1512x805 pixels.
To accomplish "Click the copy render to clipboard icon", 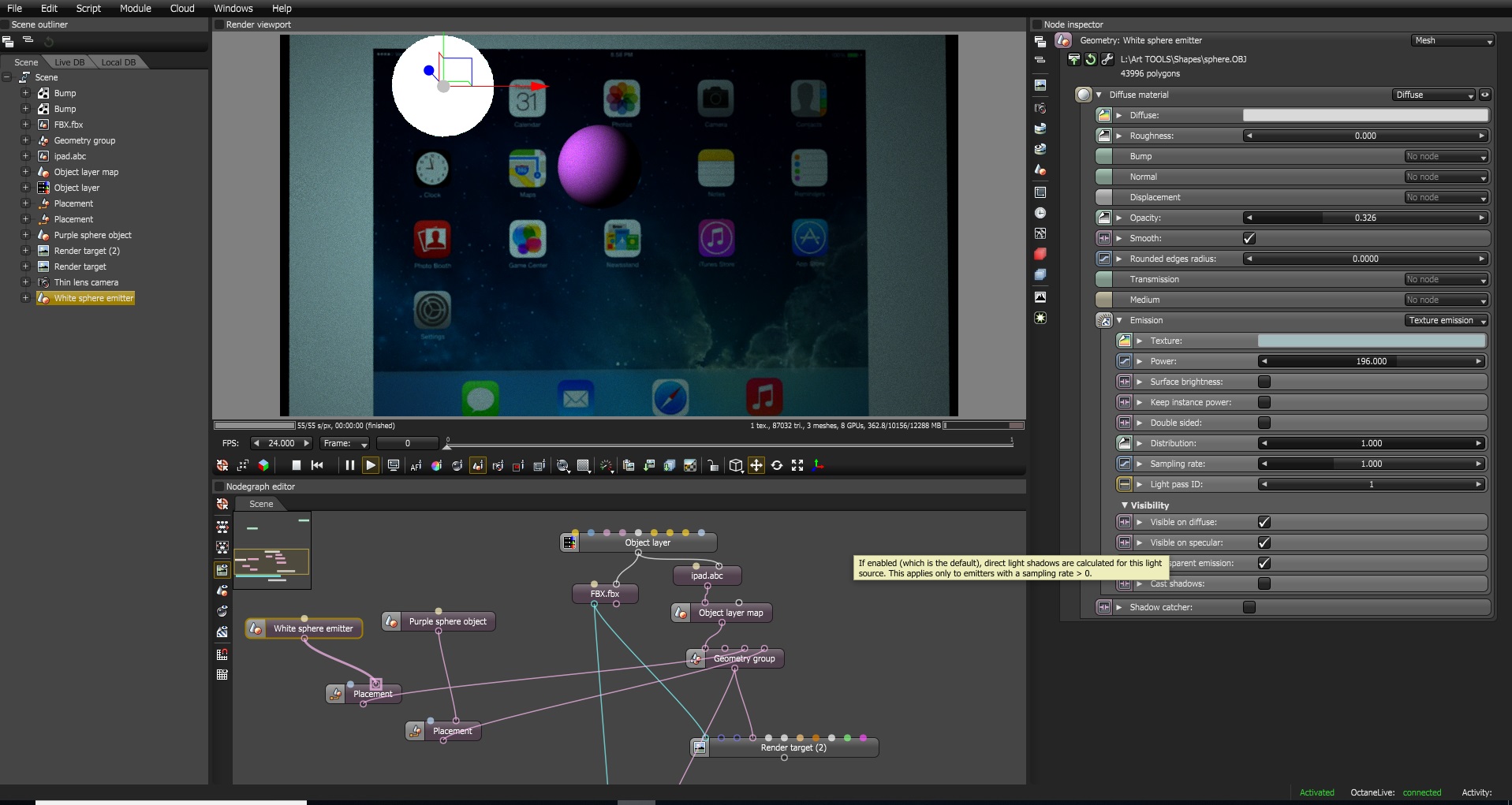I will (x=629, y=465).
